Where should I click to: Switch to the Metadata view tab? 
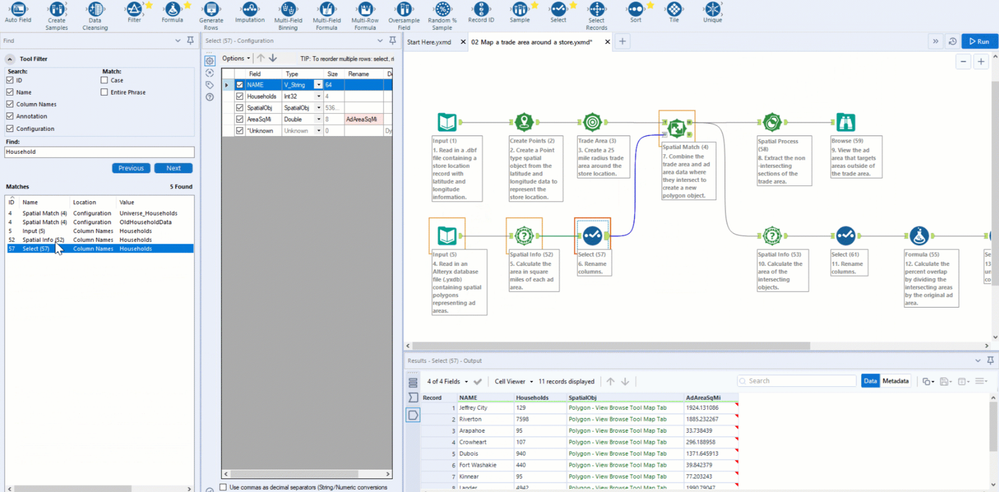(895, 381)
